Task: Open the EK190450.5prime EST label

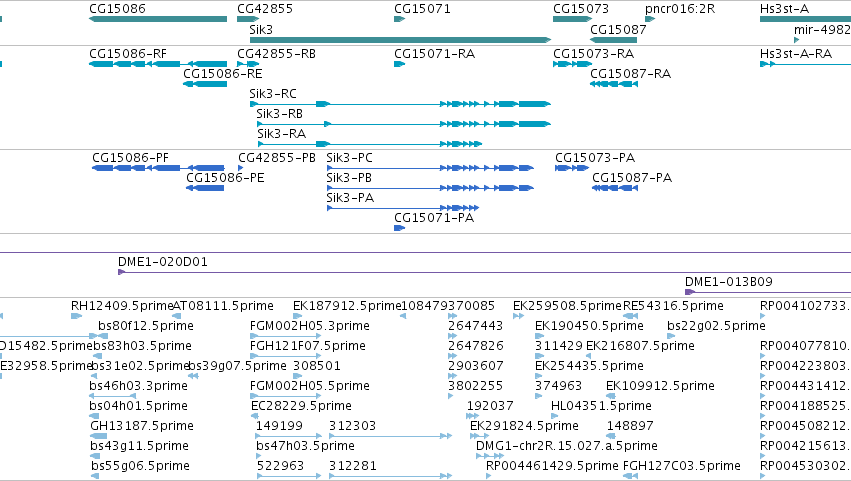Action: click(589, 326)
